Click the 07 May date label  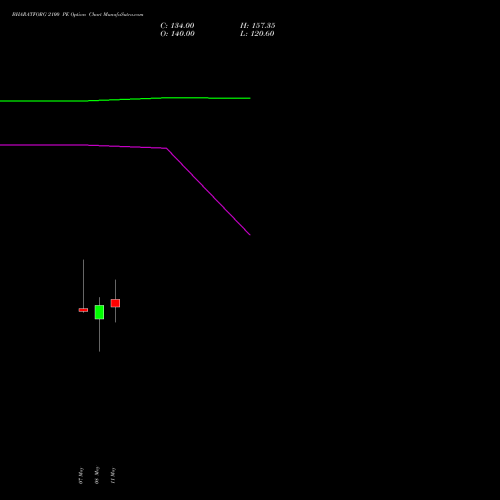81,475
